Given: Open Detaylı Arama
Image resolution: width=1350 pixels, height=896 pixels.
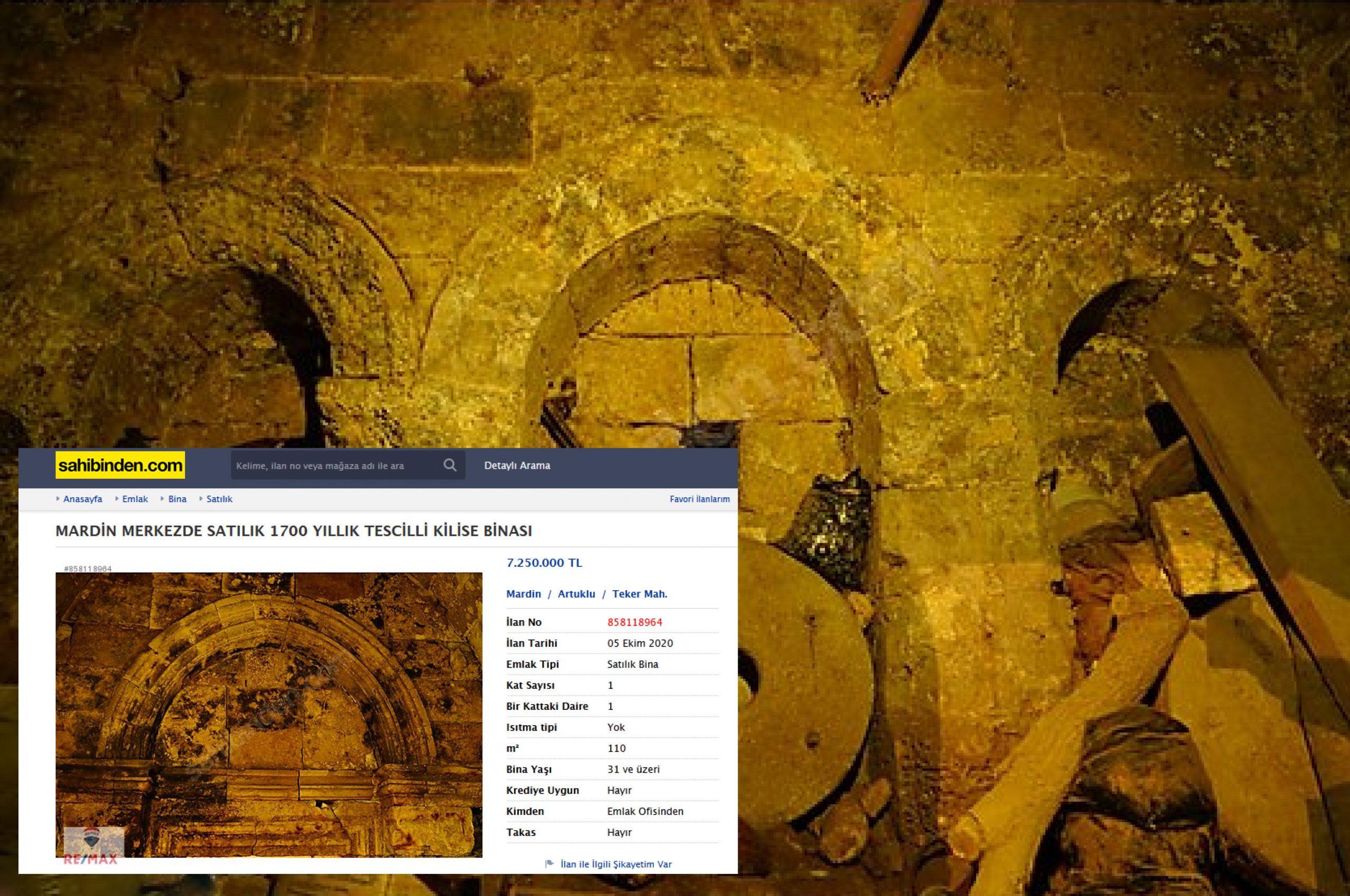Looking at the screenshot, I should [x=517, y=465].
